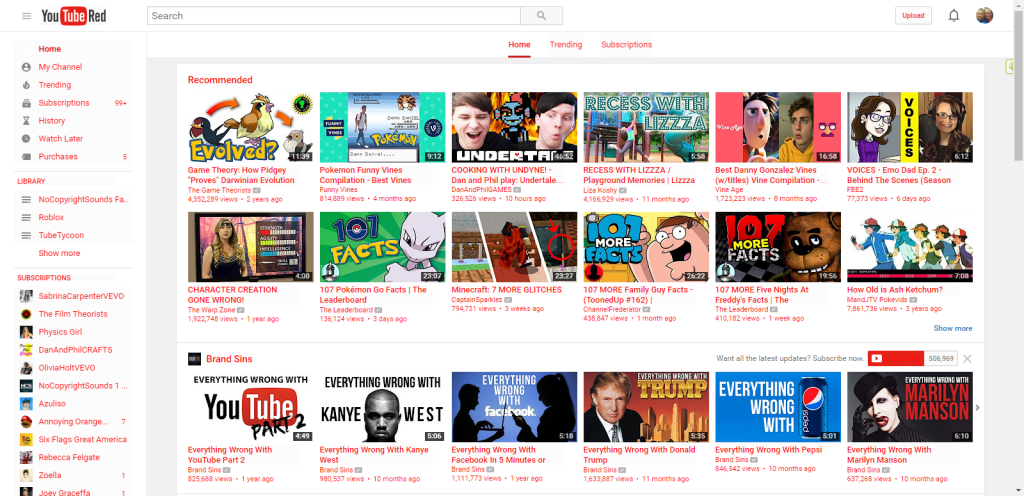Open How Old is Ash Ketchum thumbnail
Viewport: 1024px width, 496px height.
click(x=910, y=247)
